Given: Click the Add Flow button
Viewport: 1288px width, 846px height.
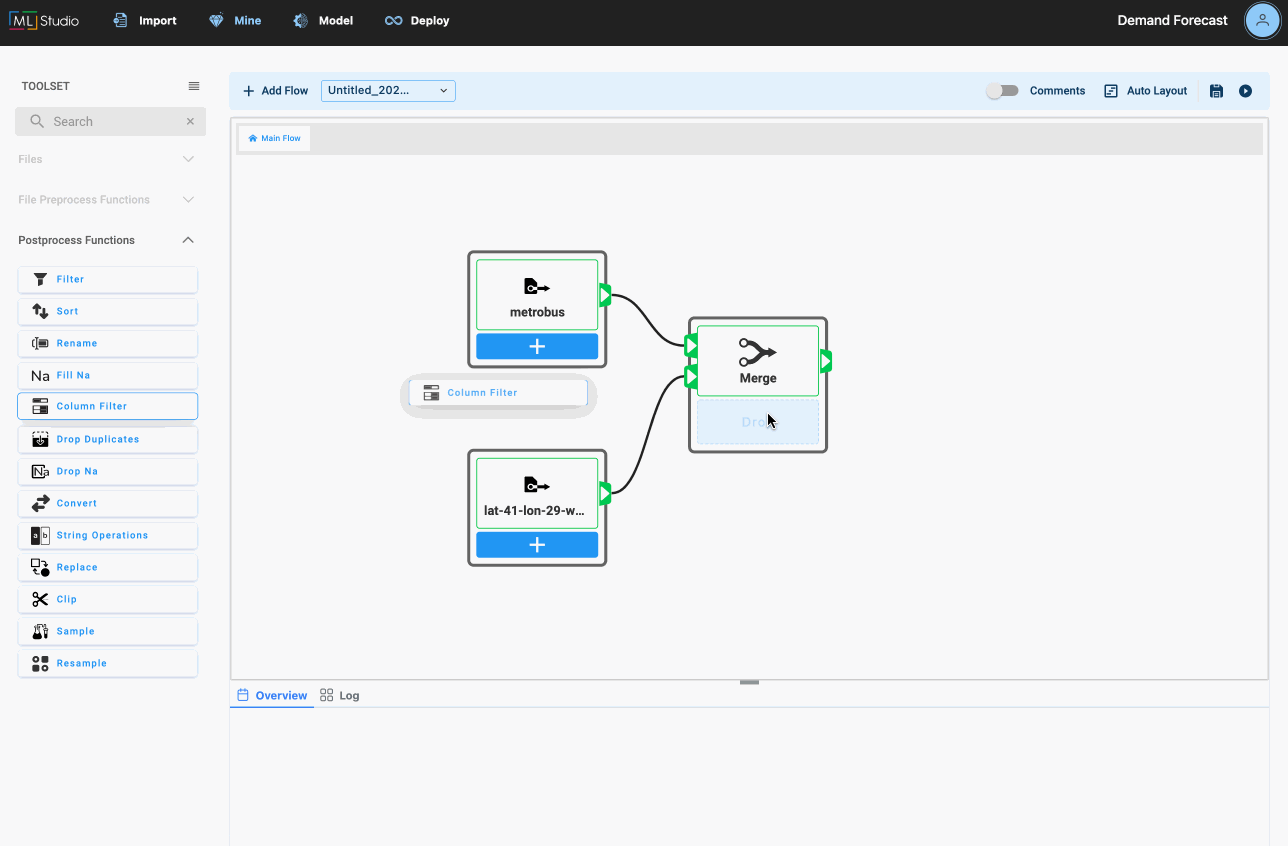Looking at the screenshot, I should point(276,91).
